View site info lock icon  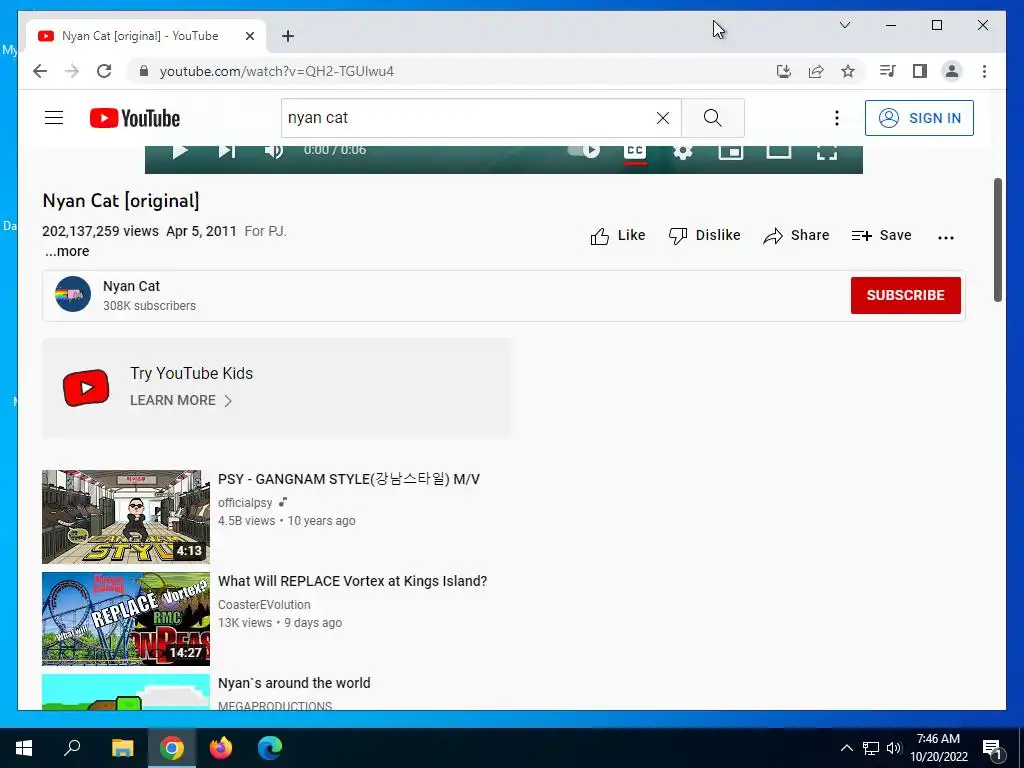click(144, 71)
